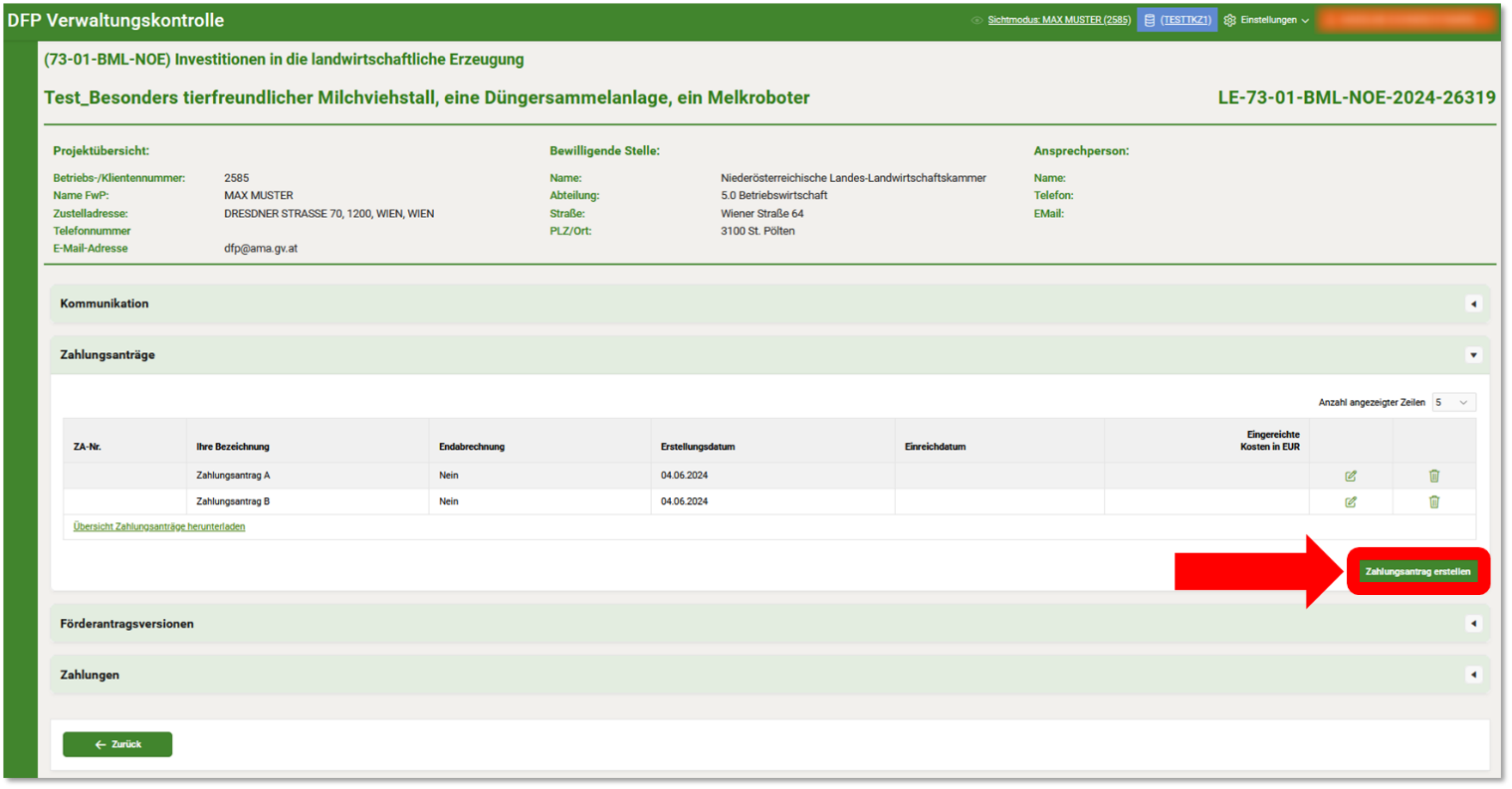
Task: Expand the Zahlungen section arrow
Action: (x=1473, y=675)
